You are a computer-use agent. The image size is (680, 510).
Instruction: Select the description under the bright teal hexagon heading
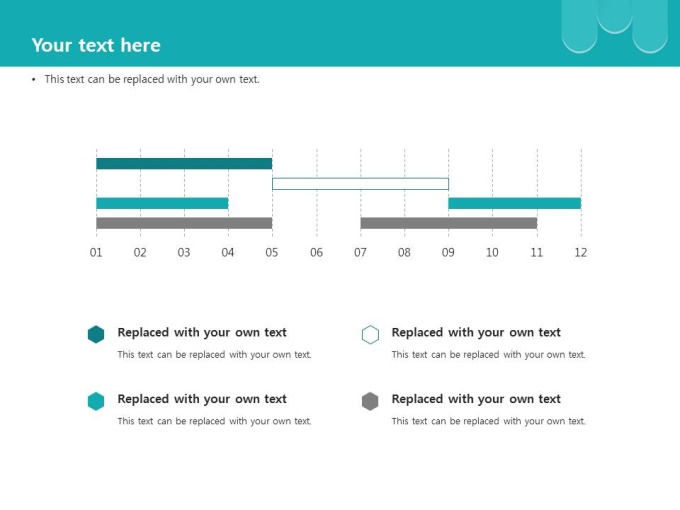click(x=214, y=421)
